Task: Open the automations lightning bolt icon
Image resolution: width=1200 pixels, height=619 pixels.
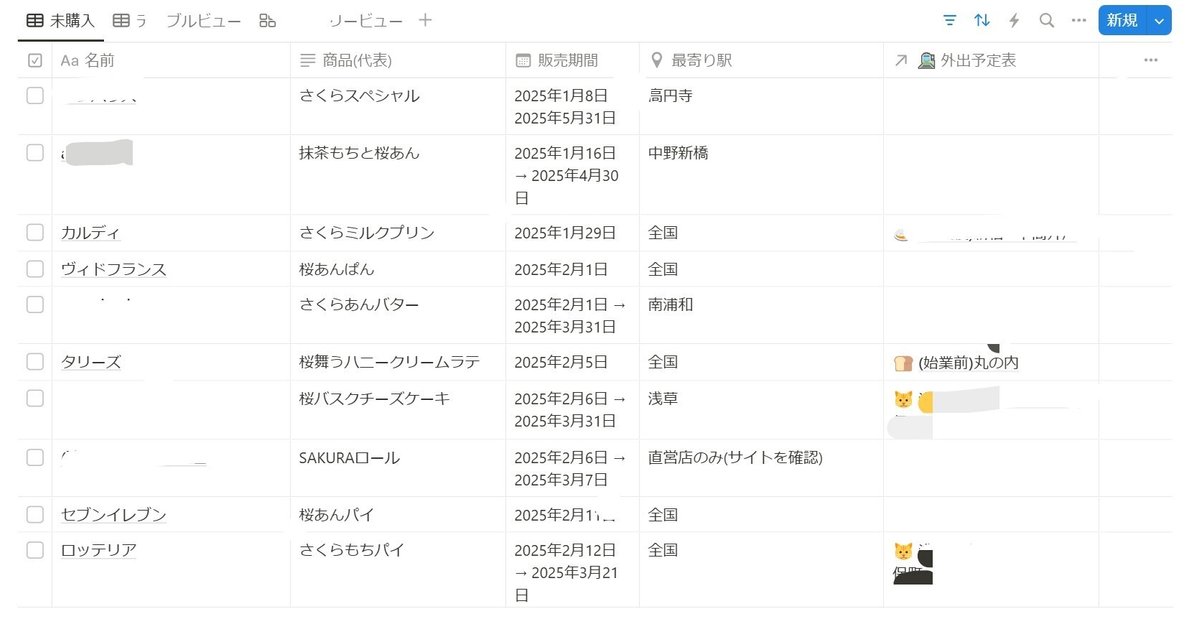Action: click(1014, 20)
